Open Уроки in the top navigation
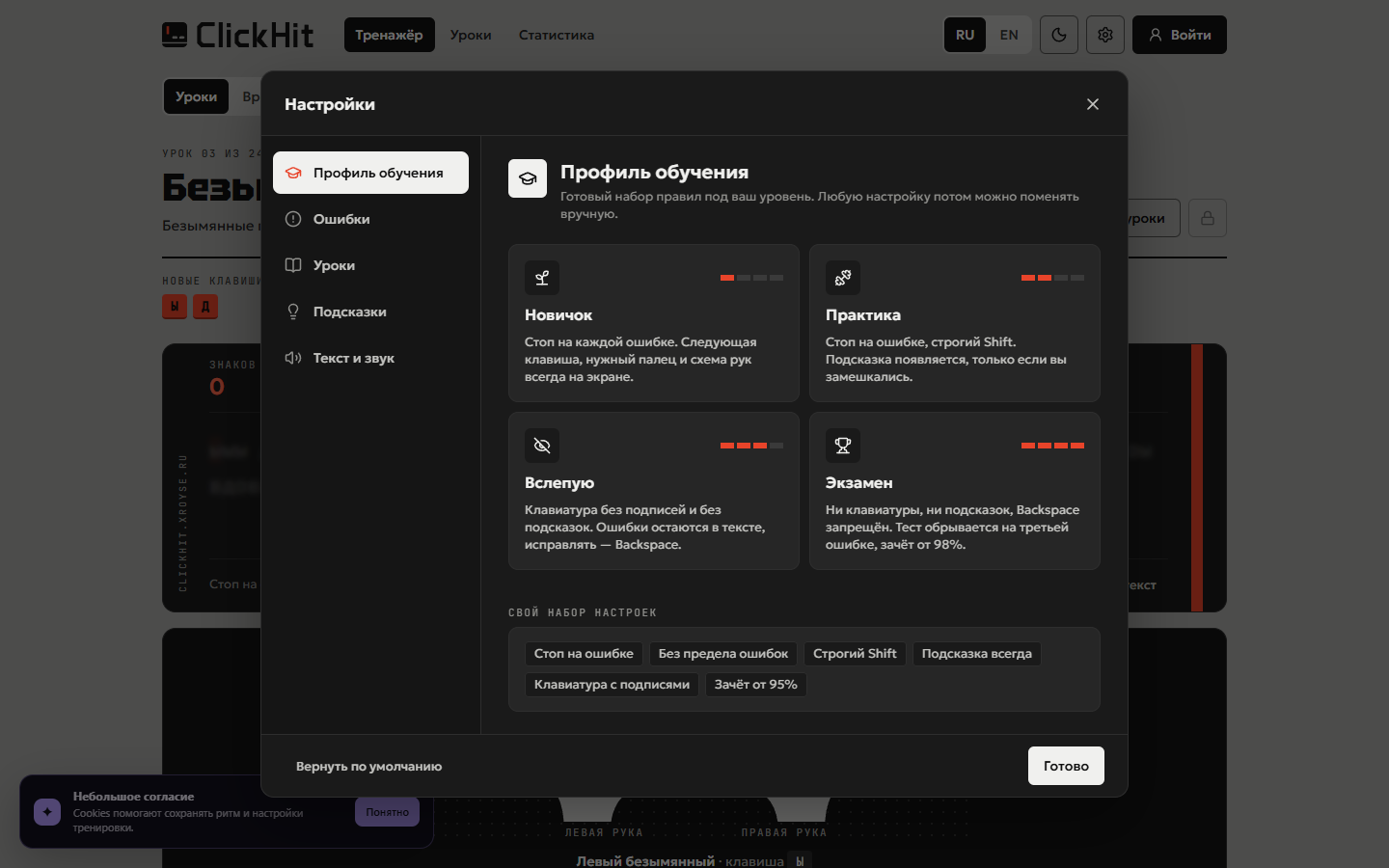Screen dimensions: 1389x868 tap(471, 35)
